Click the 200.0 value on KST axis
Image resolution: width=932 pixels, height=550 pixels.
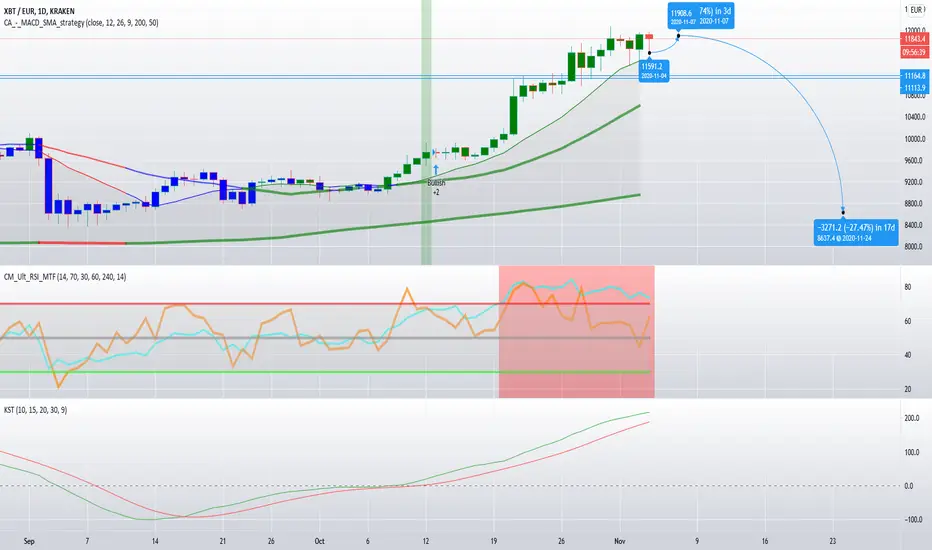point(912,419)
